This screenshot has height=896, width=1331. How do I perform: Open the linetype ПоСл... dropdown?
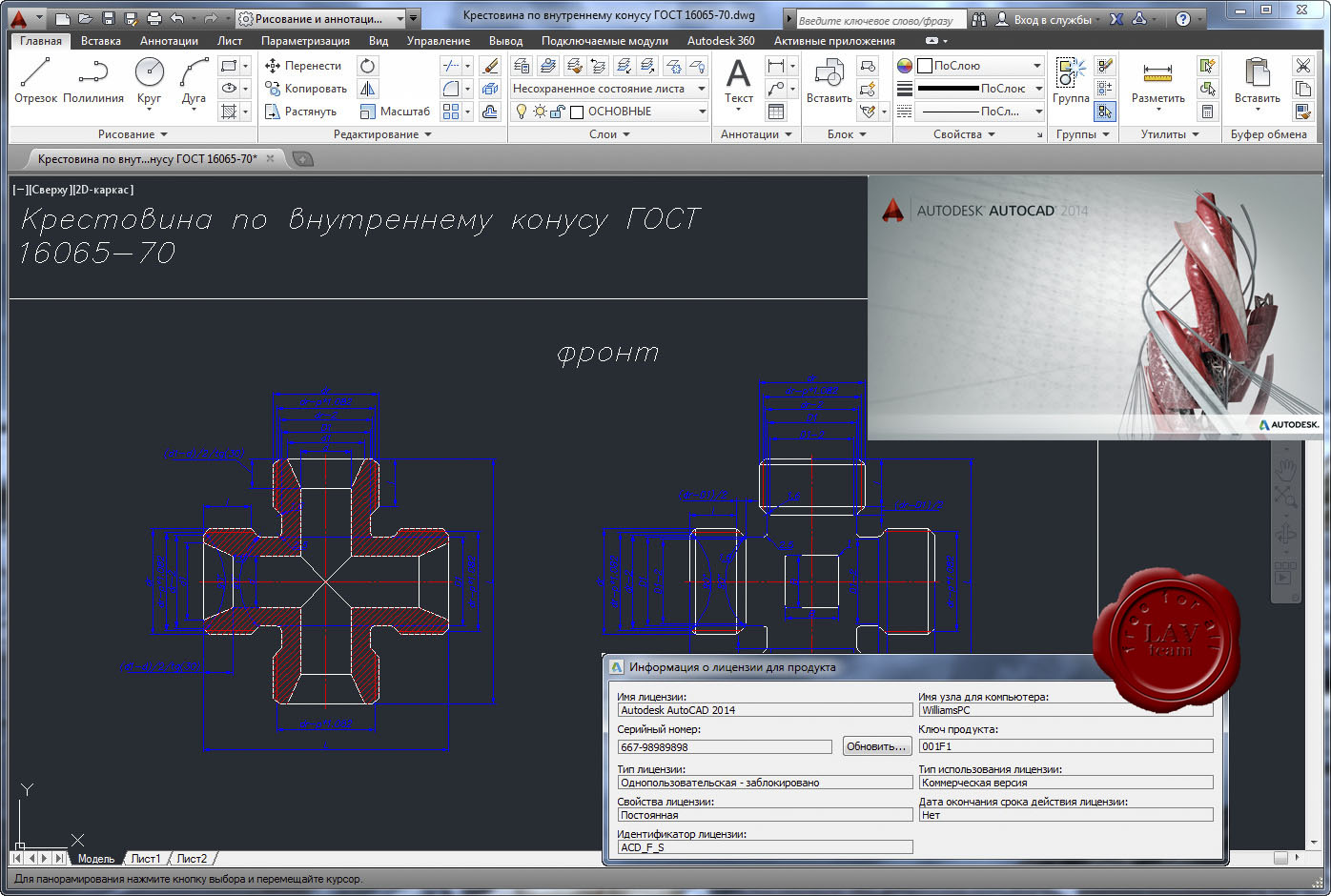click(980, 112)
